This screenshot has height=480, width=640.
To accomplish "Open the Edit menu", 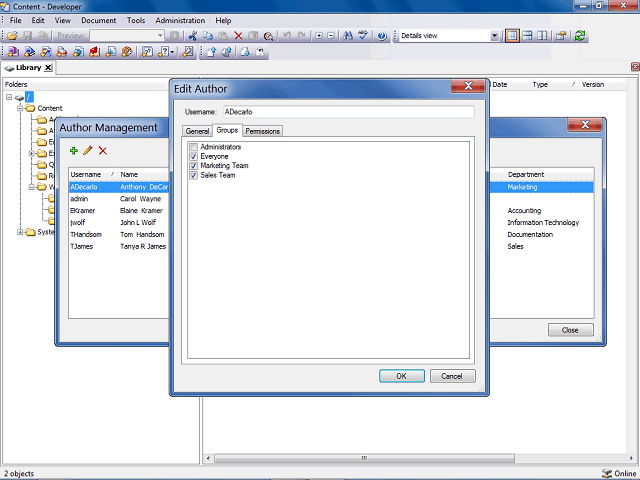I will 38,20.
